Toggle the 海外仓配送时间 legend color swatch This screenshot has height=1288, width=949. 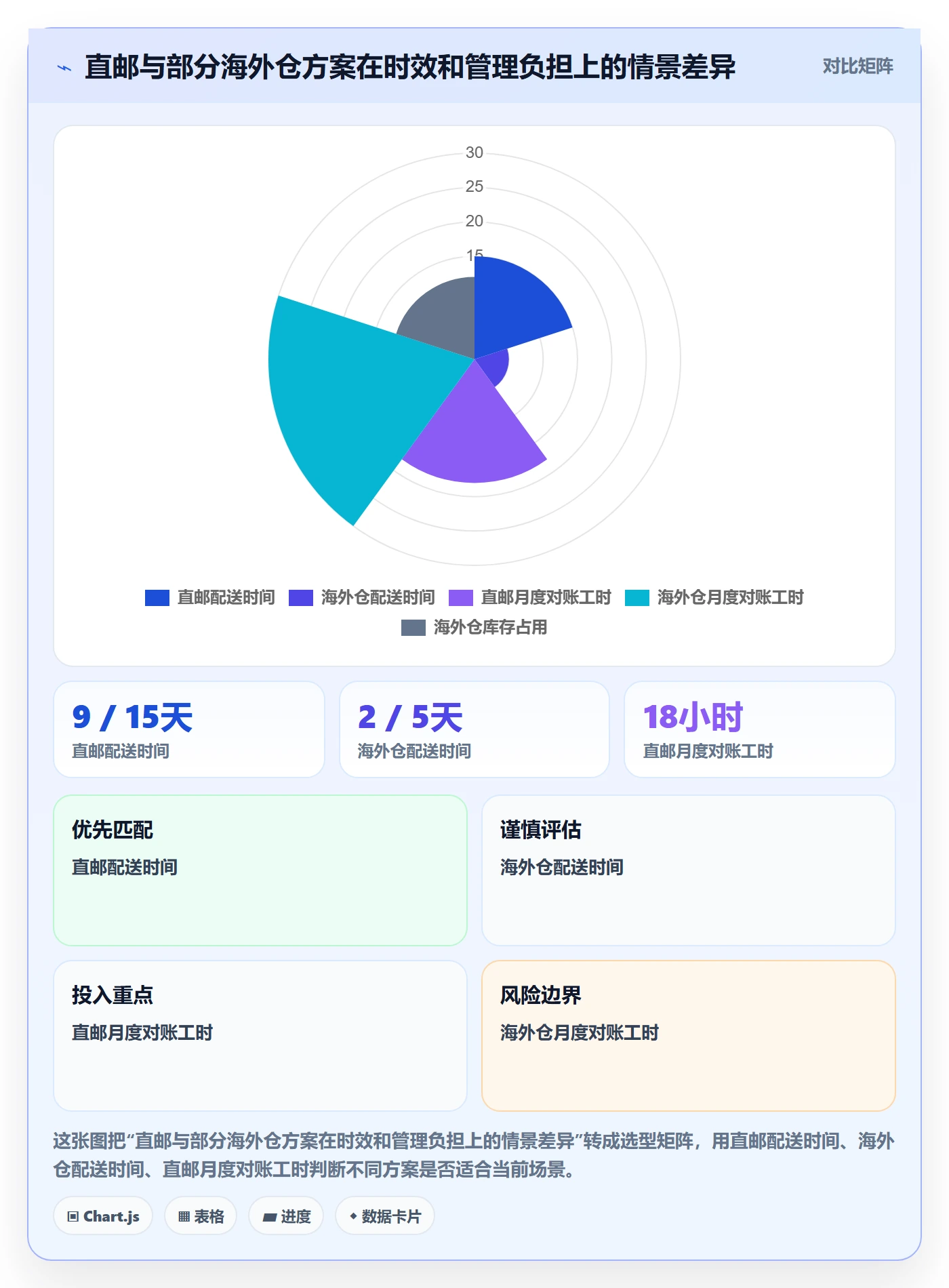301,598
